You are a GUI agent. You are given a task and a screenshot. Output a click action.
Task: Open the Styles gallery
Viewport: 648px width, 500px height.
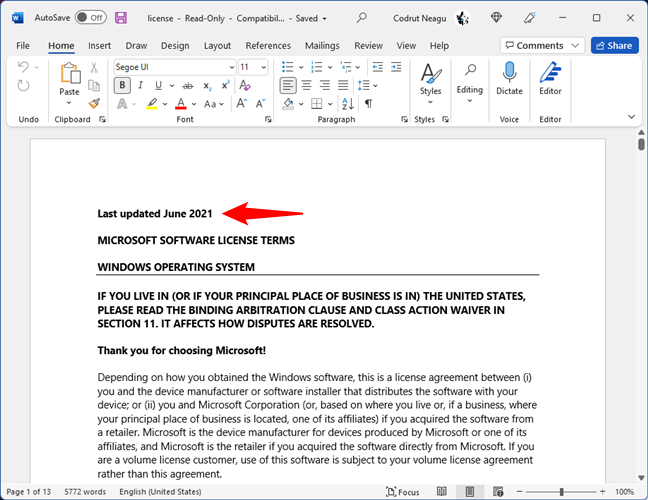[430, 84]
